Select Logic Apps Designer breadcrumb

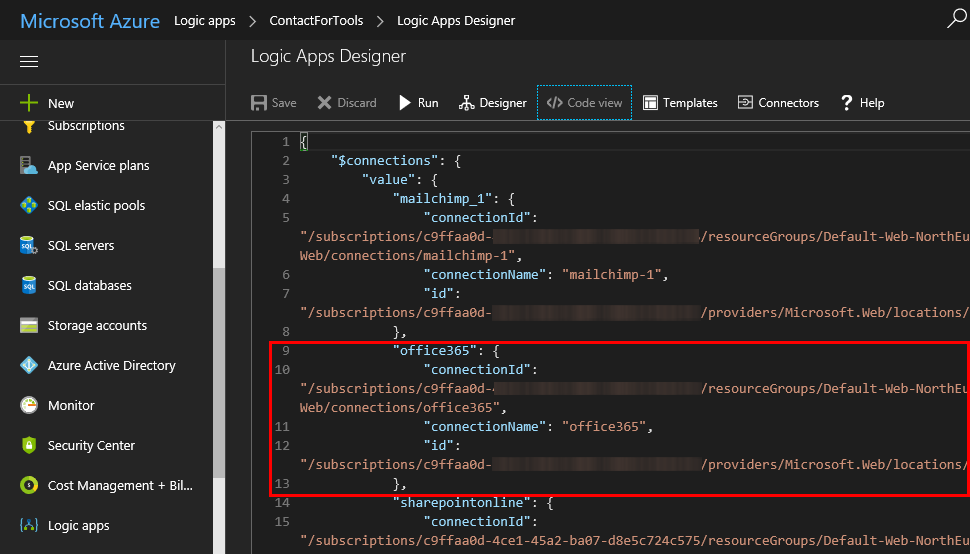coord(456,20)
